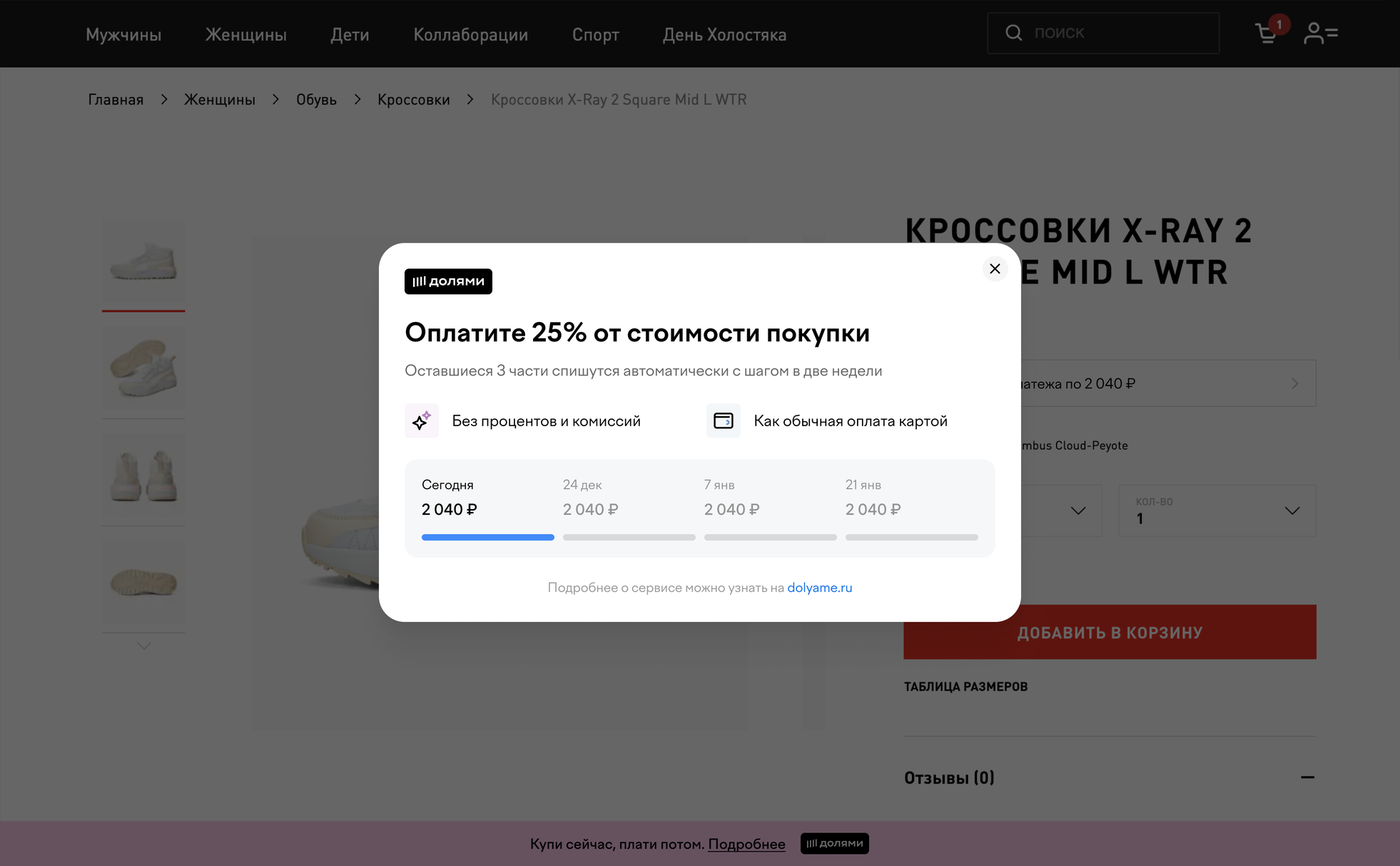Focus the search input field
The image size is (1400, 866).
[x=1103, y=33]
